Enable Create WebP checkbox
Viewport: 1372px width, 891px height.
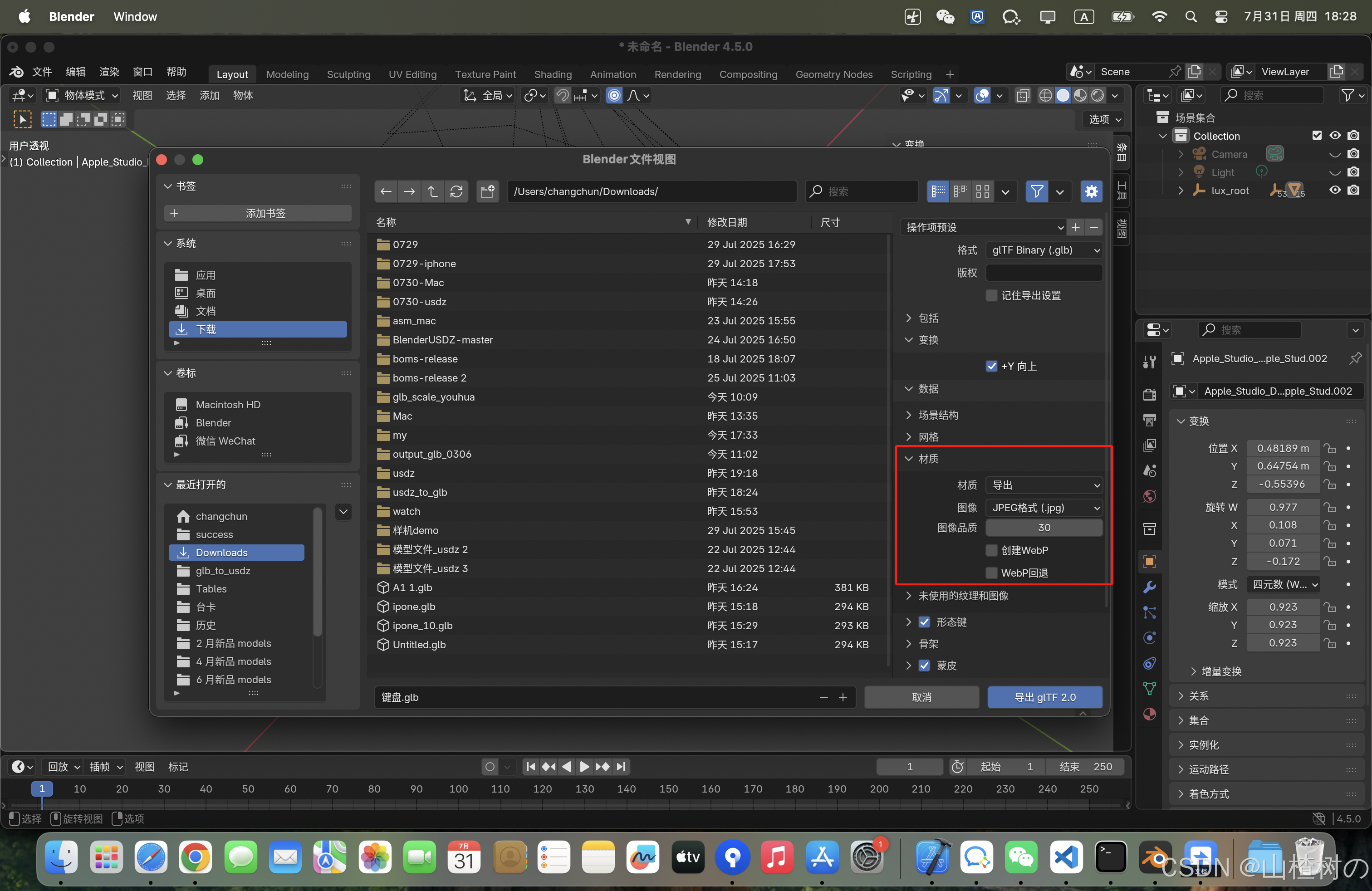pos(991,550)
